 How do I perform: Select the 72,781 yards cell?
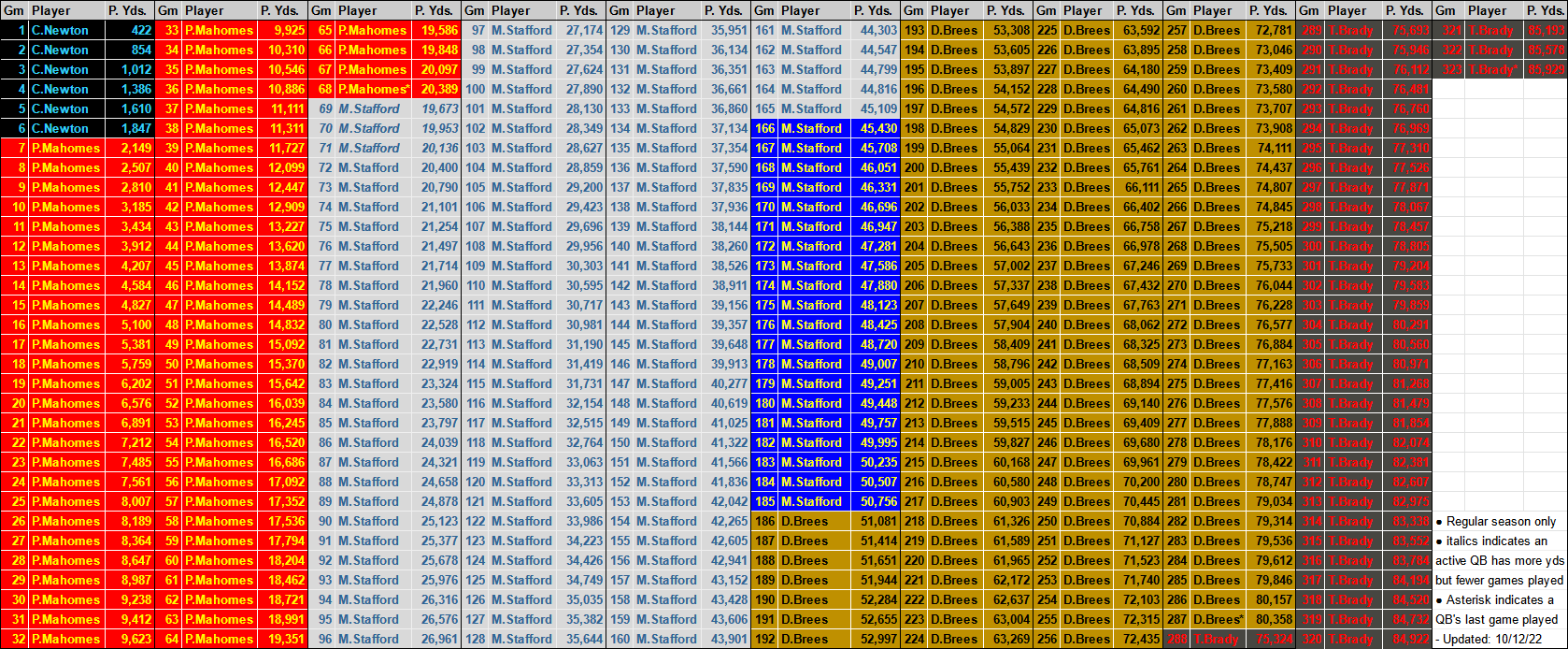tap(1270, 30)
